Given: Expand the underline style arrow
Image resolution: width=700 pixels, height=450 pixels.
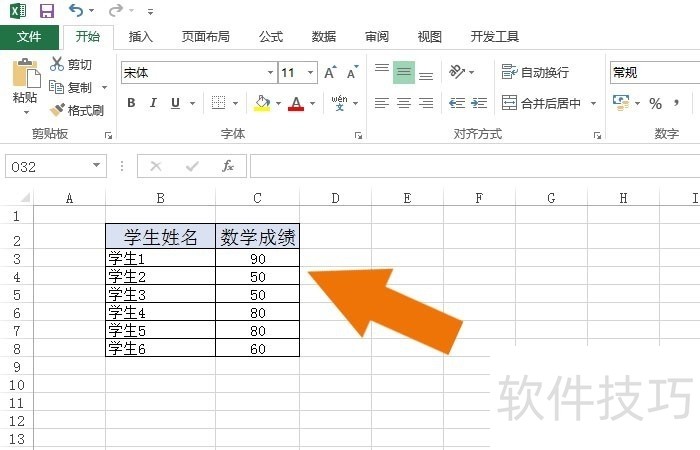Looking at the screenshot, I should tap(192, 104).
